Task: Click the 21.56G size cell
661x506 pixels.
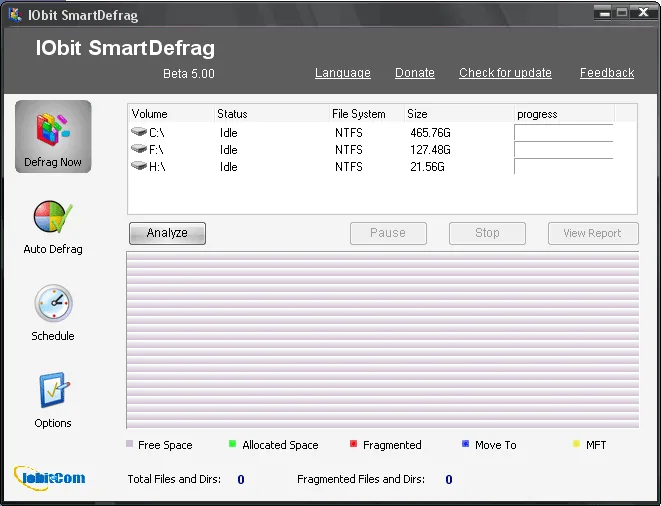Action: (427, 167)
